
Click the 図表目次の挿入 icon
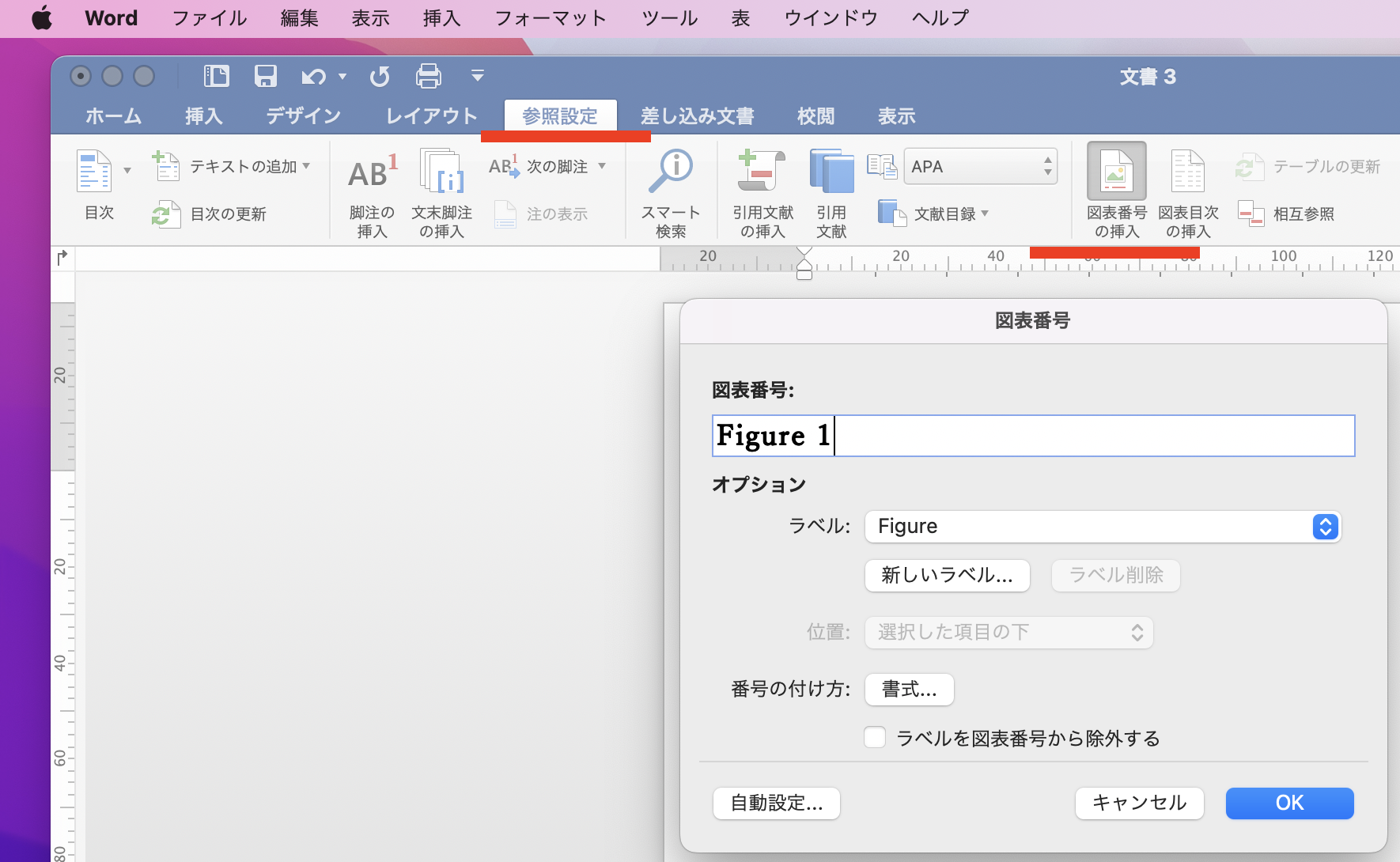[x=1187, y=171]
